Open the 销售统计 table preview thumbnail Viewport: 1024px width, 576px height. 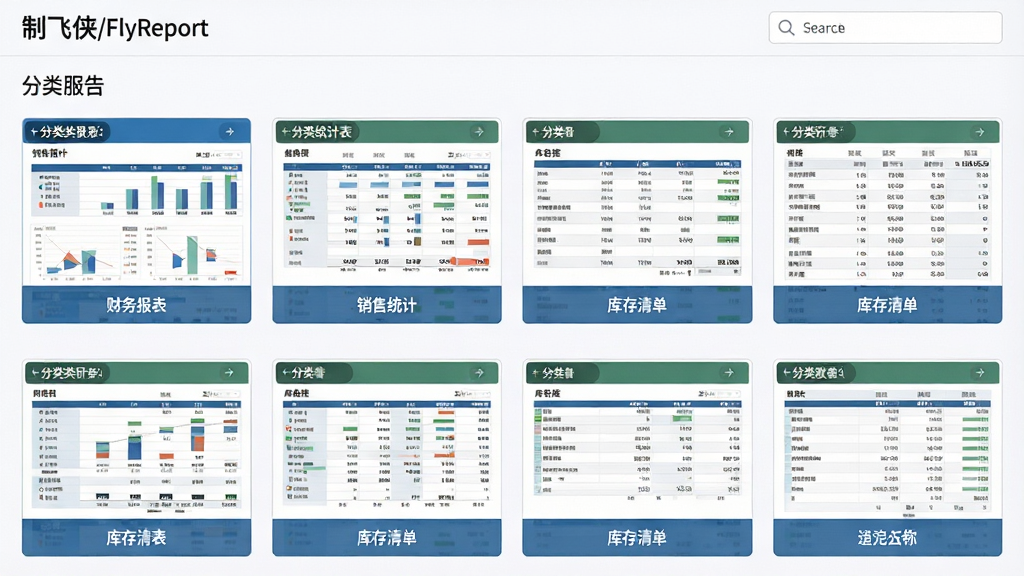(387, 214)
